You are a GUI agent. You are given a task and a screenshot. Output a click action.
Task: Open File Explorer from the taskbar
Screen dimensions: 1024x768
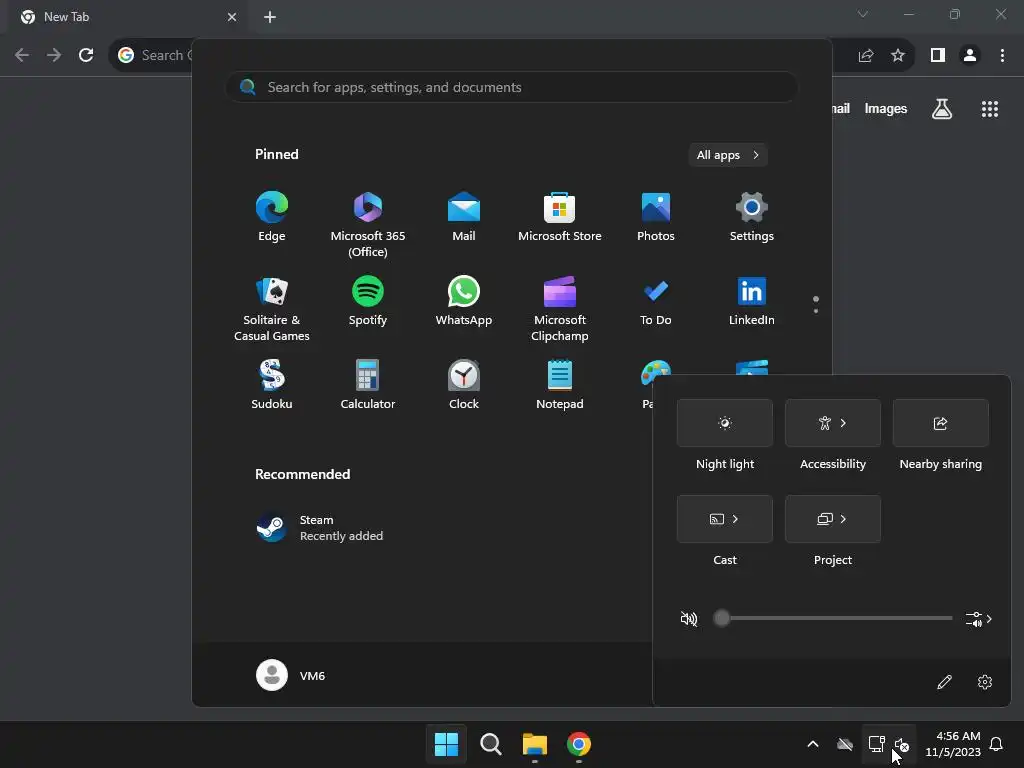pos(535,744)
